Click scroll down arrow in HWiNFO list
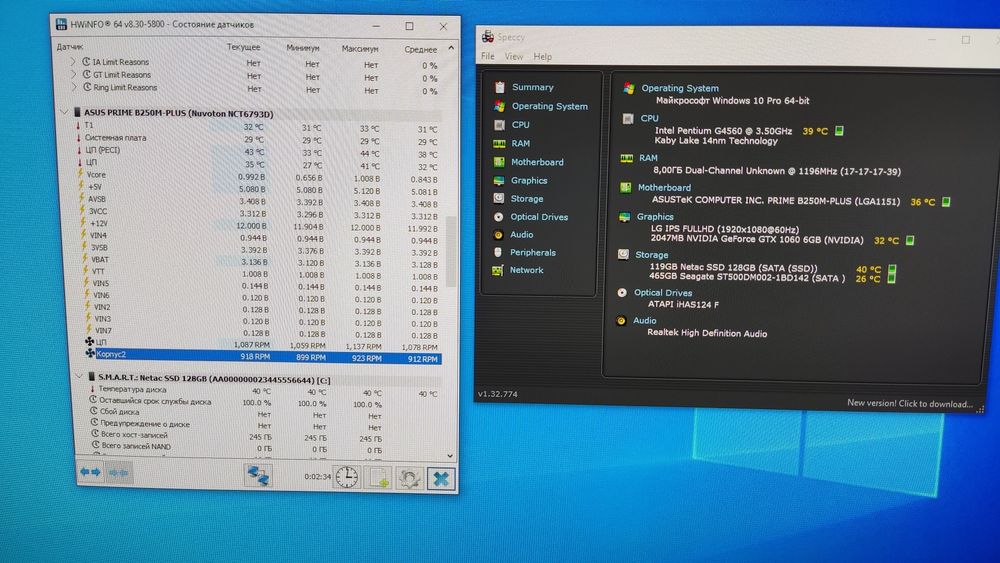Viewport: 1000px width, 563px height. coord(450,456)
